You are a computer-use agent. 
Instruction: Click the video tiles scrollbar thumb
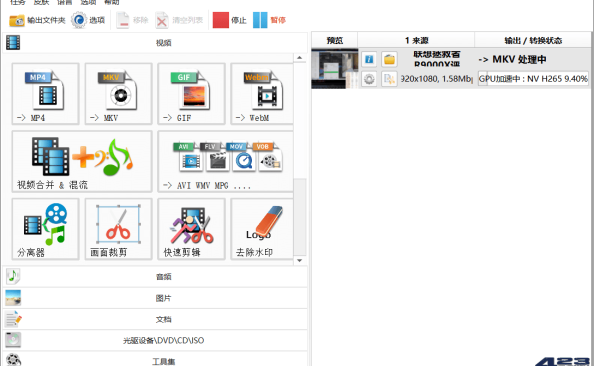point(300,217)
